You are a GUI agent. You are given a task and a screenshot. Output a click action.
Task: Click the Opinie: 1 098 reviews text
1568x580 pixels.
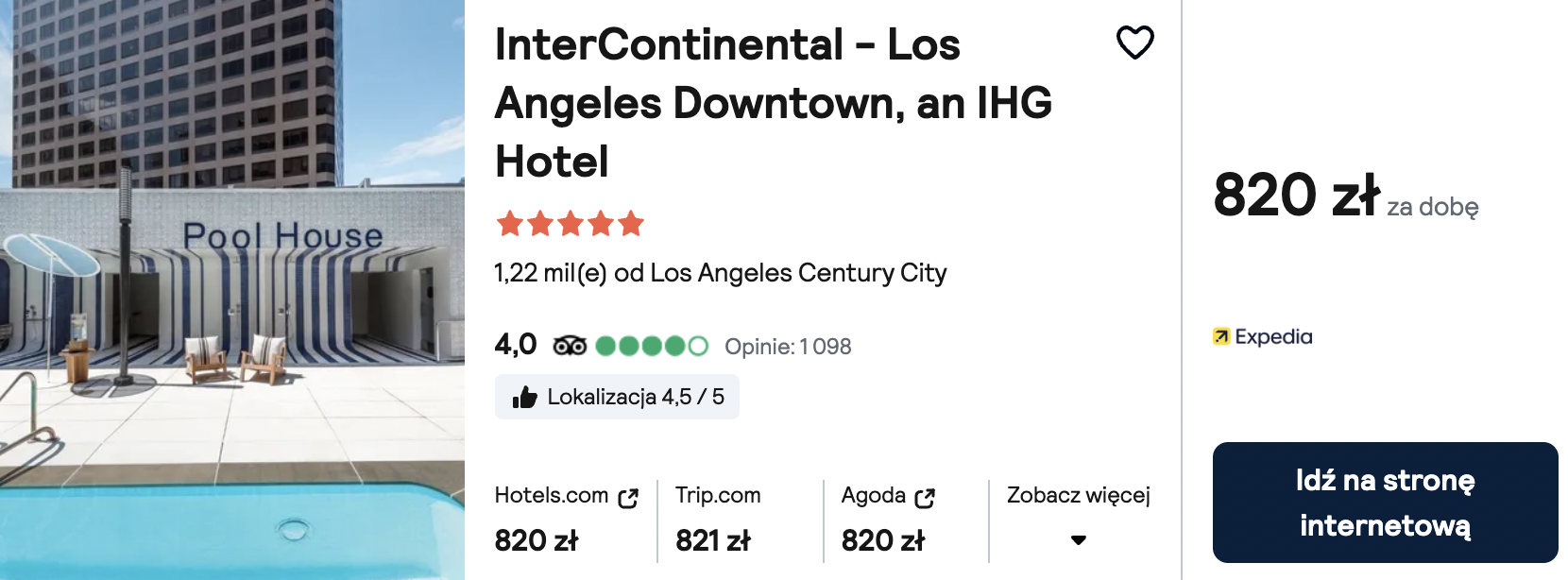click(x=788, y=347)
